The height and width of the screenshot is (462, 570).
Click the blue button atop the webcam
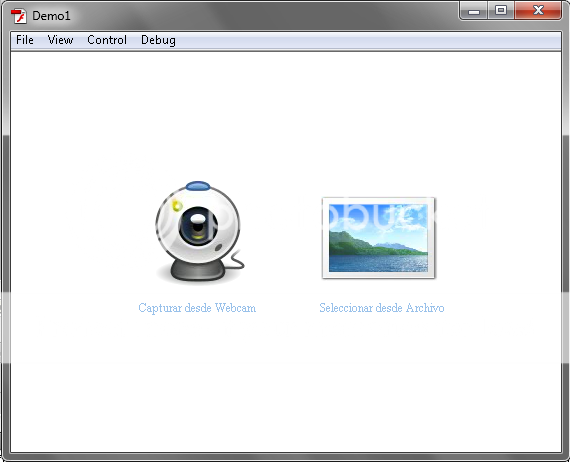198,186
